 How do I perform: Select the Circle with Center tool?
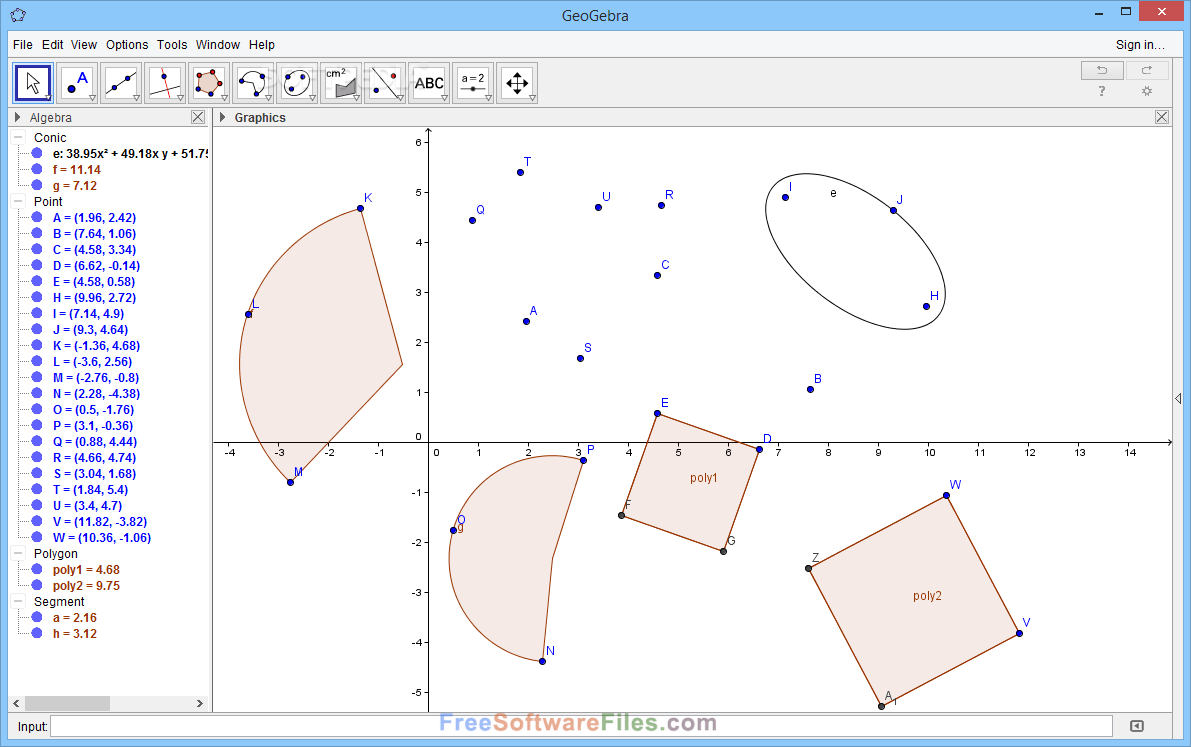coord(251,83)
